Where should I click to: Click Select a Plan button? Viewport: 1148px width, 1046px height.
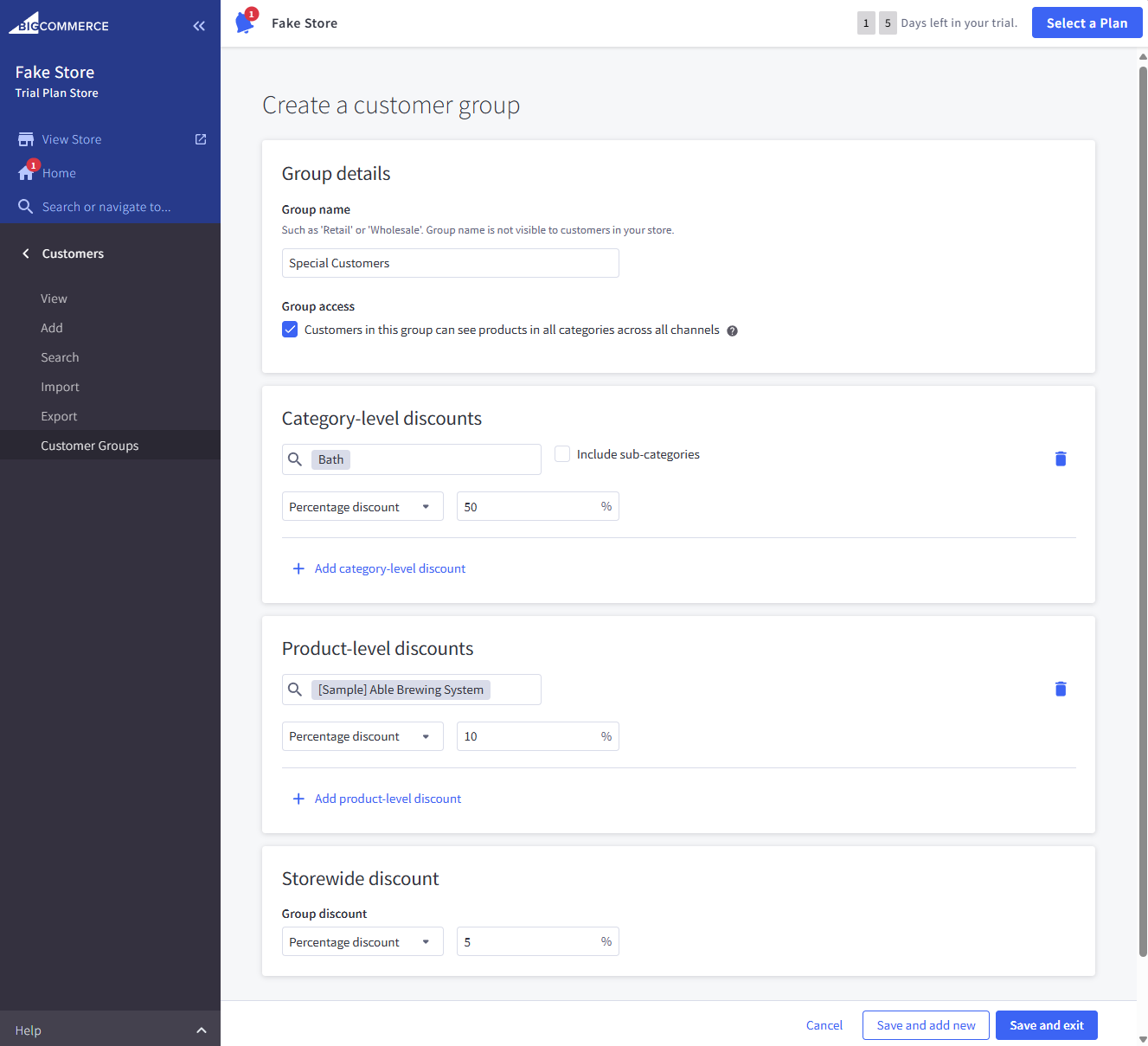(1087, 23)
